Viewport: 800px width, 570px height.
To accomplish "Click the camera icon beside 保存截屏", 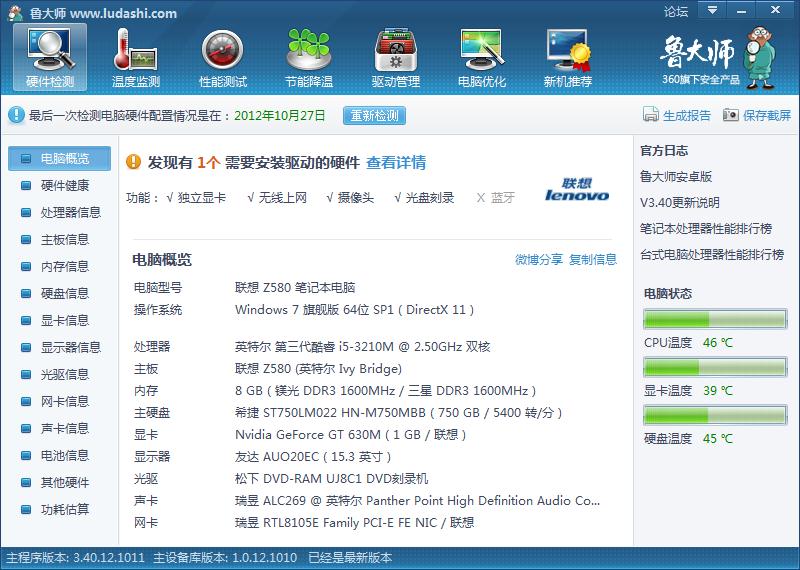I will click(x=731, y=115).
